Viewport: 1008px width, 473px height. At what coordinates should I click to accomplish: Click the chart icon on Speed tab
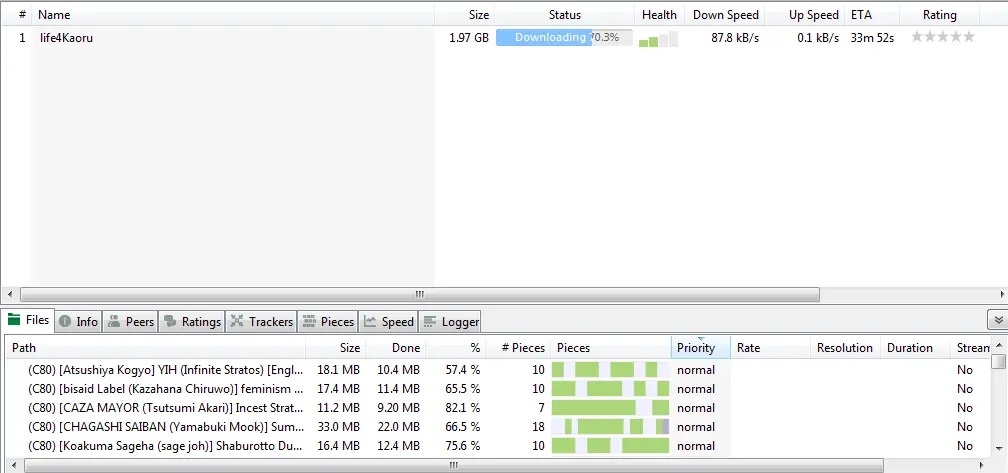pos(370,321)
